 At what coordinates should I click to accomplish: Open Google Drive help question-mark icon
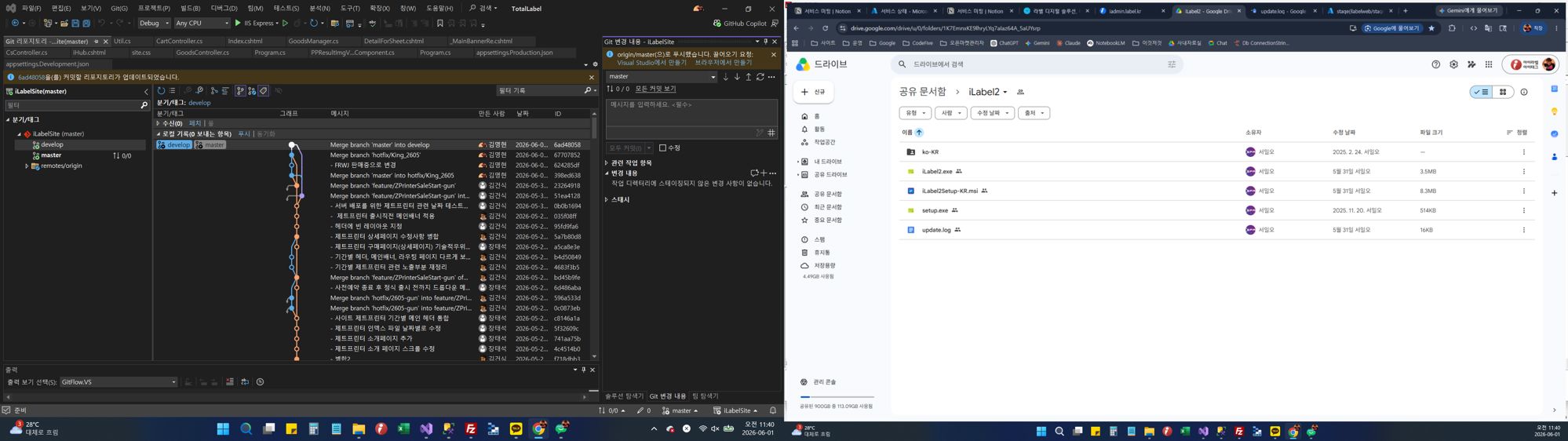tap(1435, 64)
